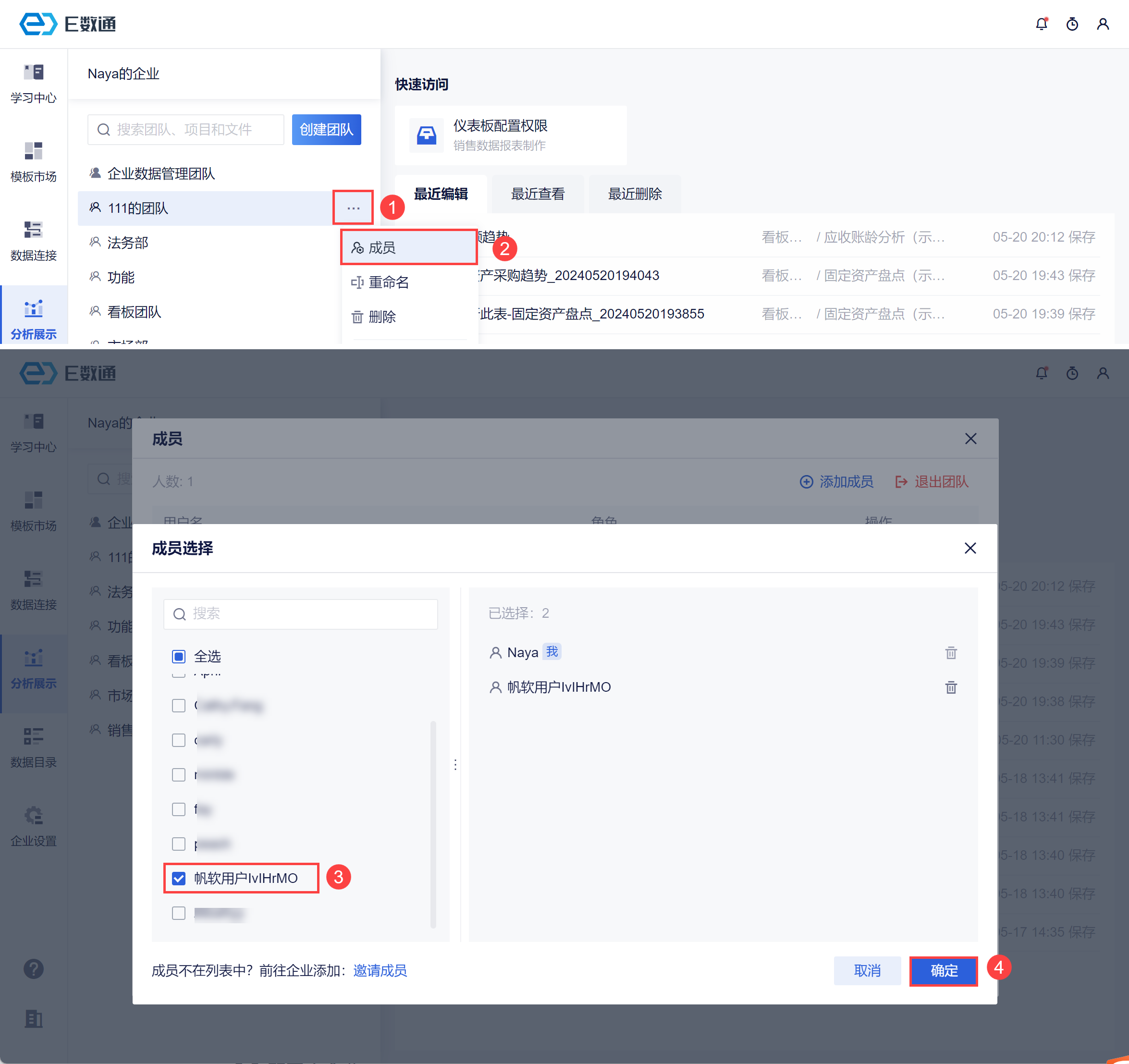Toggle the 全选 checkbox
The width and height of the screenshot is (1129, 1064).
(x=179, y=657)
